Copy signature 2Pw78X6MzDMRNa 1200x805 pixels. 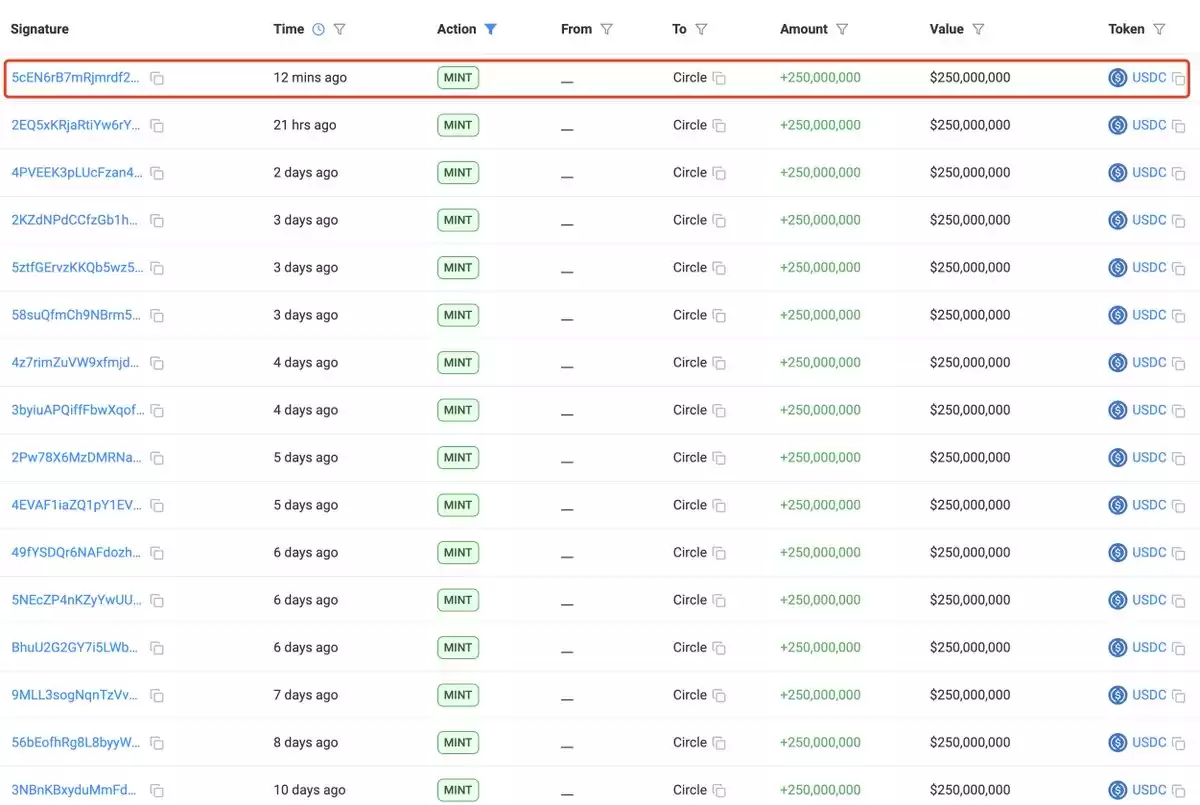pos(157,458)
